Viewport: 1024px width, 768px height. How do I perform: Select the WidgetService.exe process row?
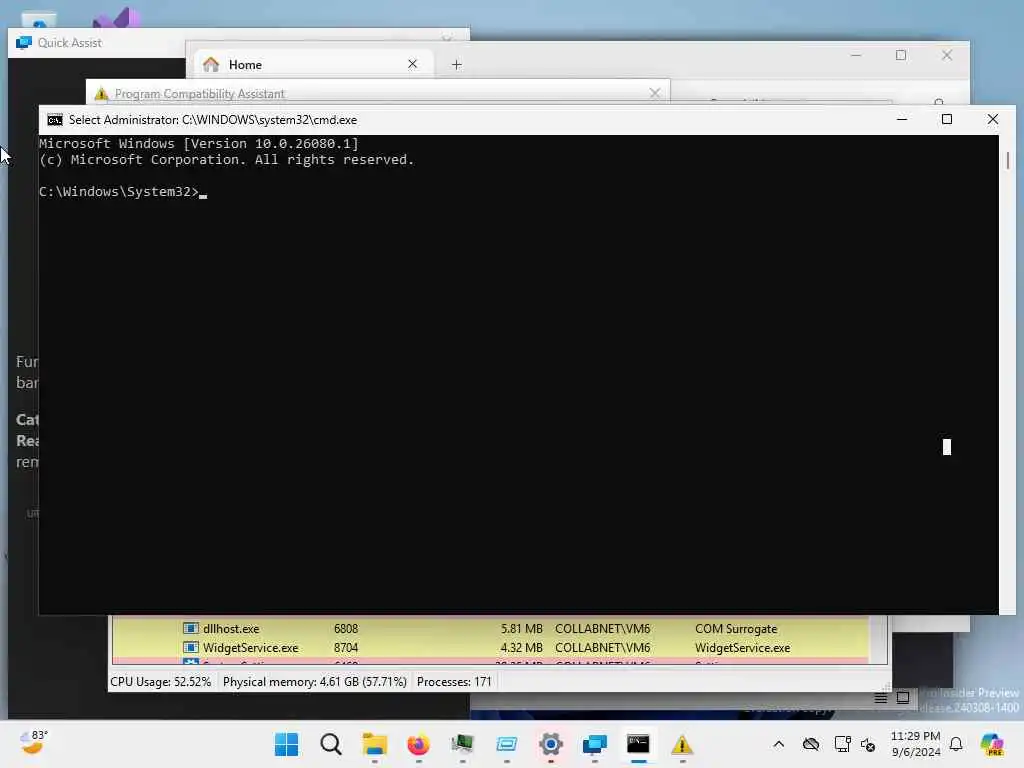[x=491, y=648]
